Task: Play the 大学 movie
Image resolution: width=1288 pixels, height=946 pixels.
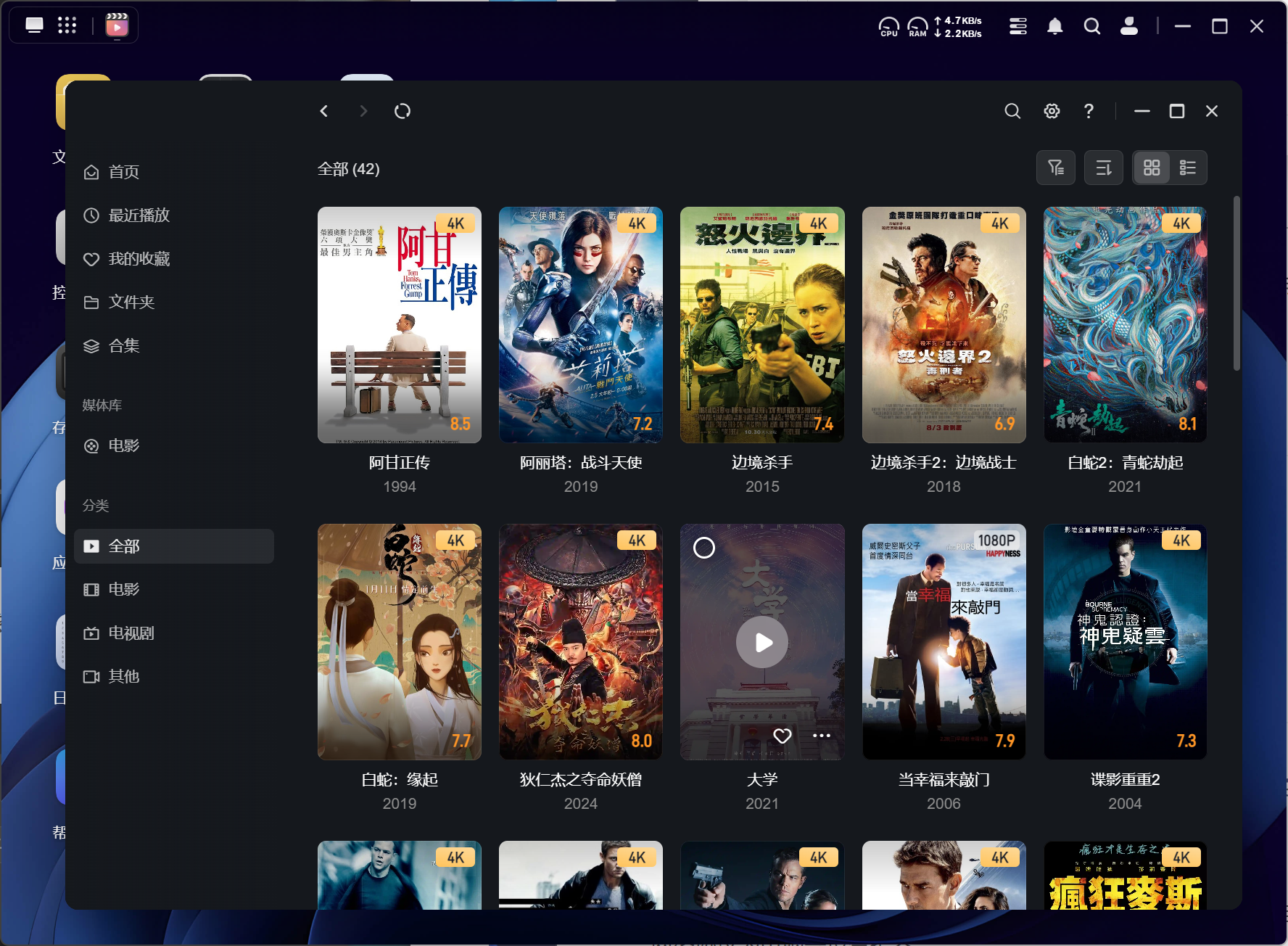Action: click(x=762, y=642)
